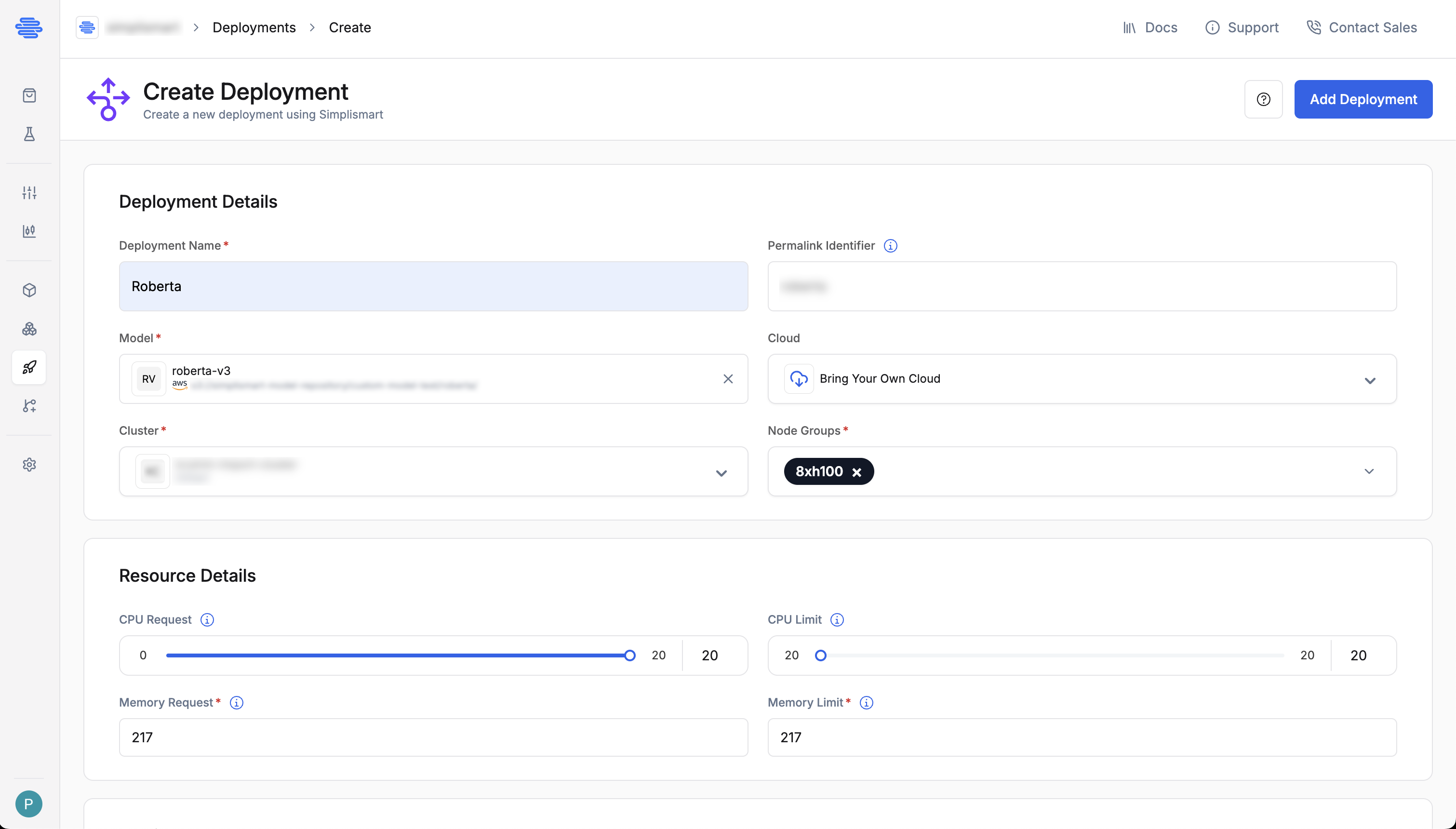1456x829 pixels.
Task: Click the CPU Request value box
Action: tap(715, 655)
